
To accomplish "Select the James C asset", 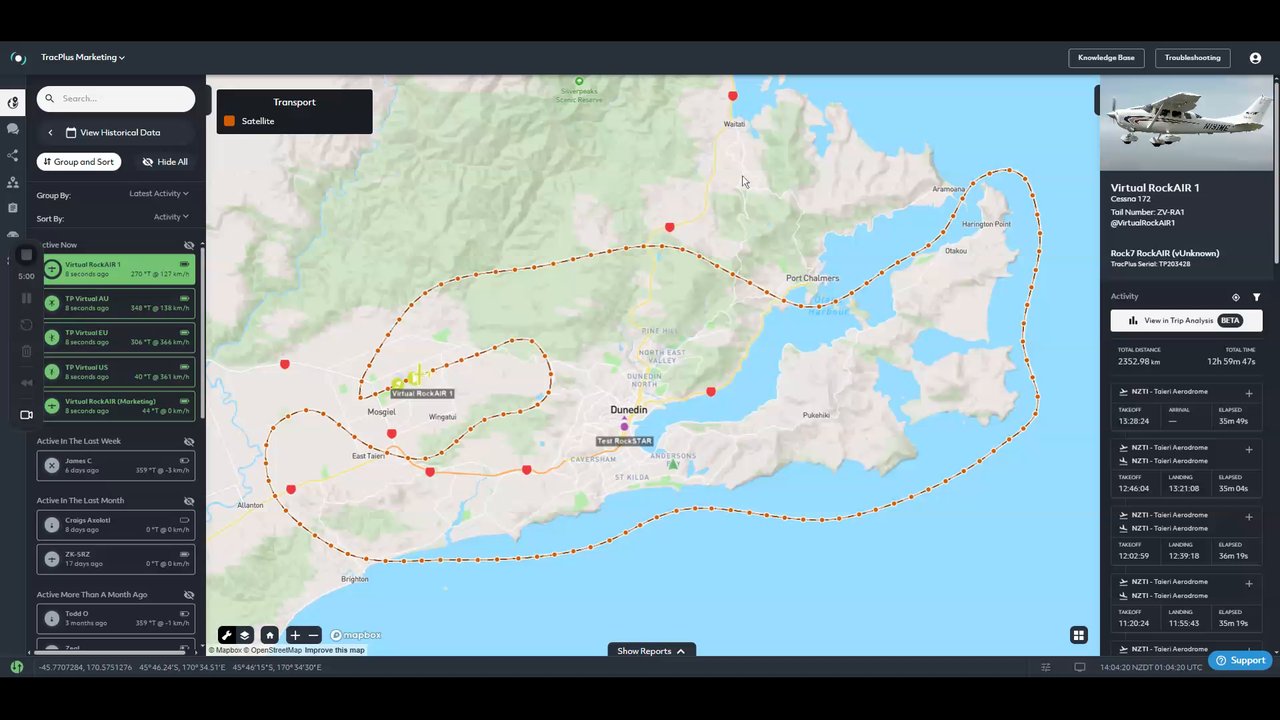I will pyautogui.click(x=116, y=465).
